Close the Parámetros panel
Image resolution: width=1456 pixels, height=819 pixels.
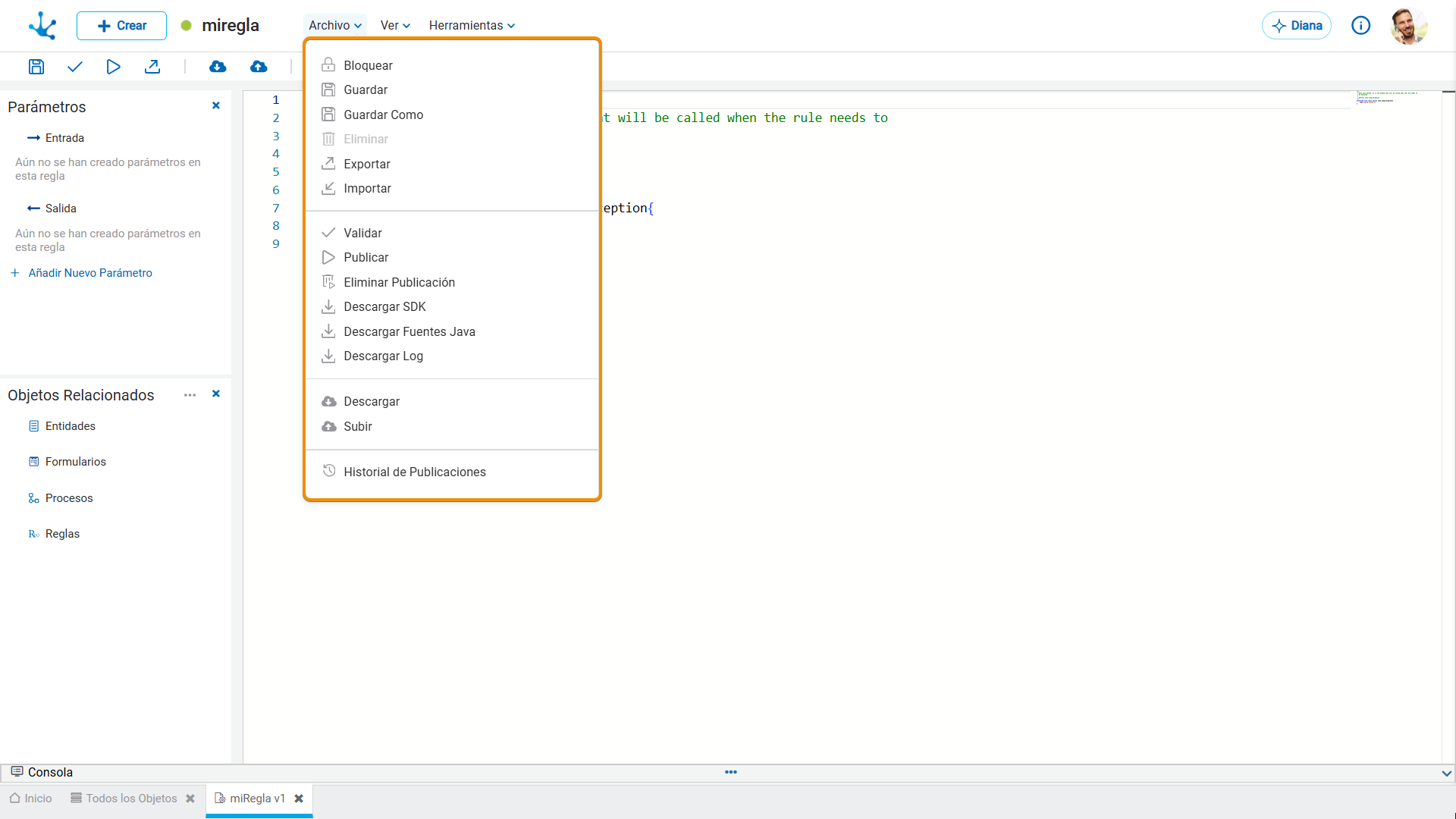(x=216, y=105)
